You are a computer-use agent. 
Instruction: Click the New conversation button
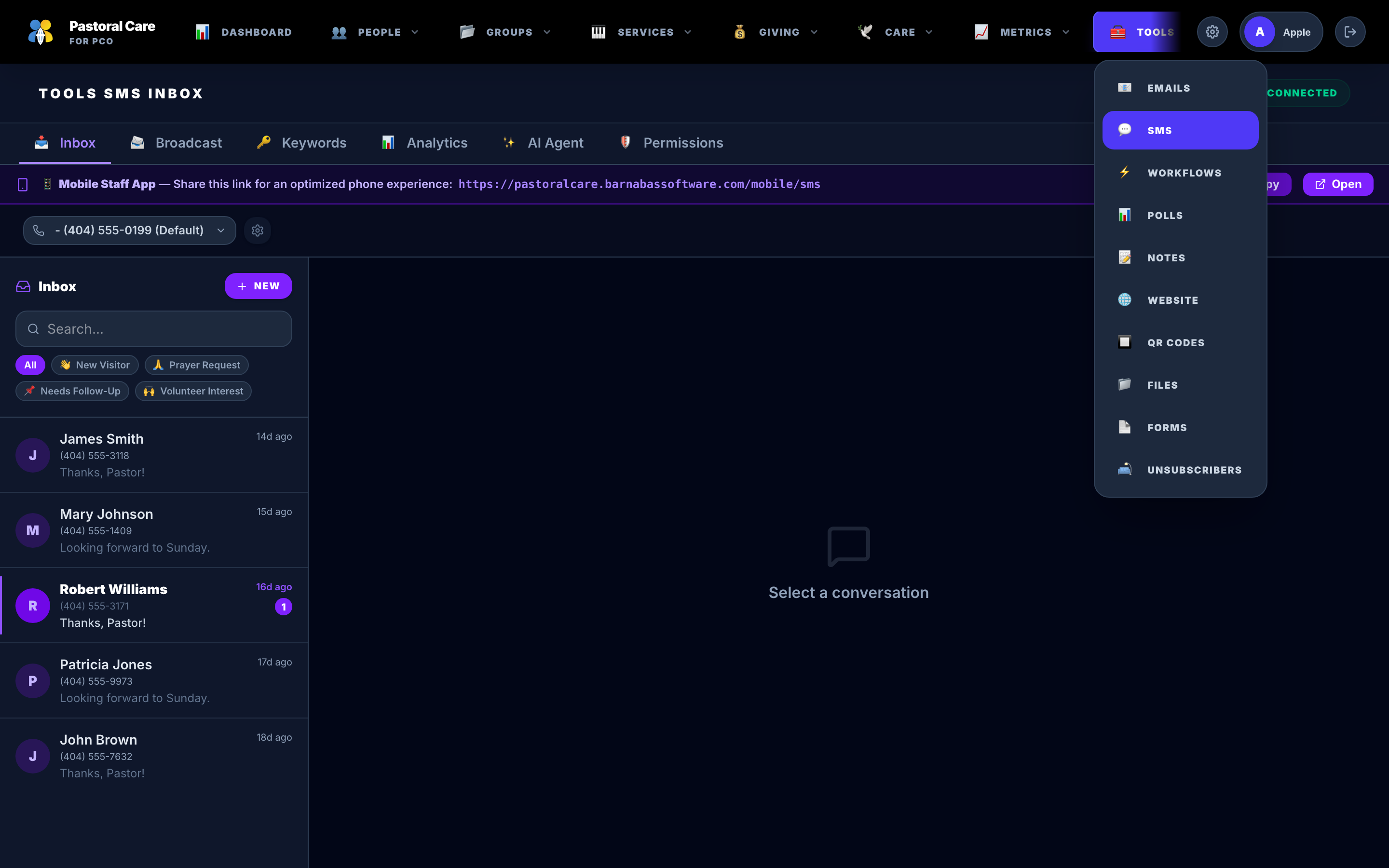click(x=259, y=286)
